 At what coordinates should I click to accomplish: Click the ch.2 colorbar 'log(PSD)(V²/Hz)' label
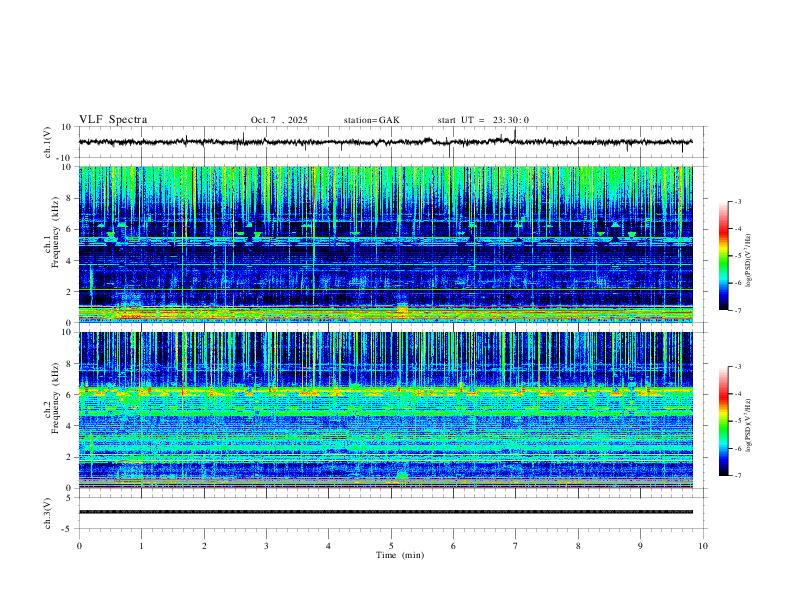(749, 425)
